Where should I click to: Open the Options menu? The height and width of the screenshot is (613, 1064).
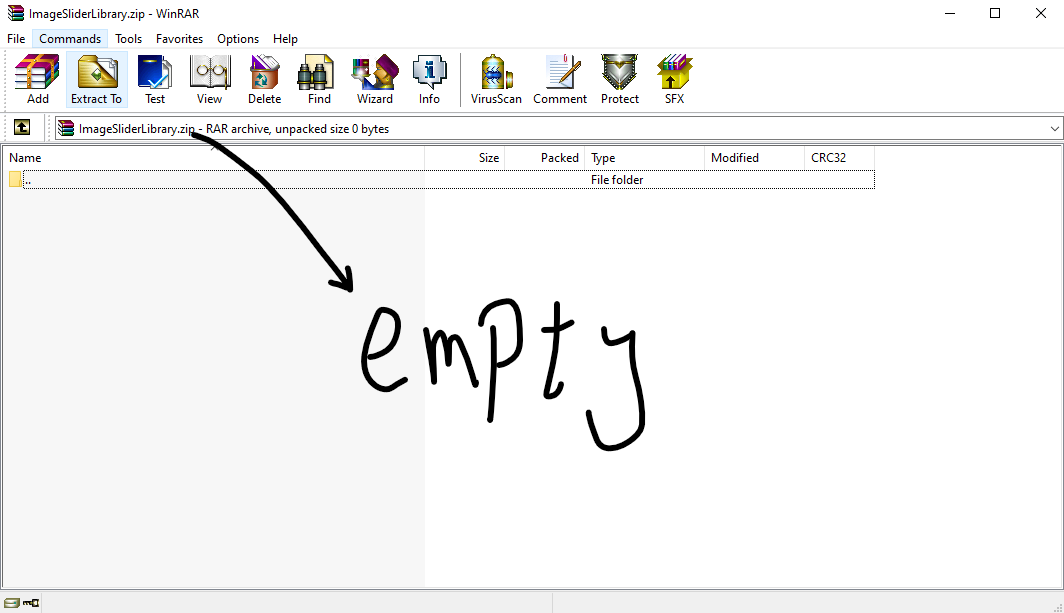click(x=238, y=39)
